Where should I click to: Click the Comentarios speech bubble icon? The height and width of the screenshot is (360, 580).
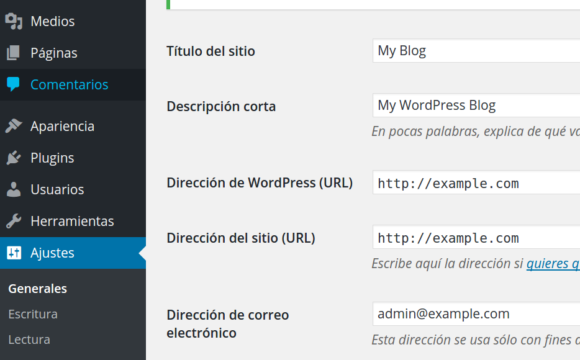13,84
